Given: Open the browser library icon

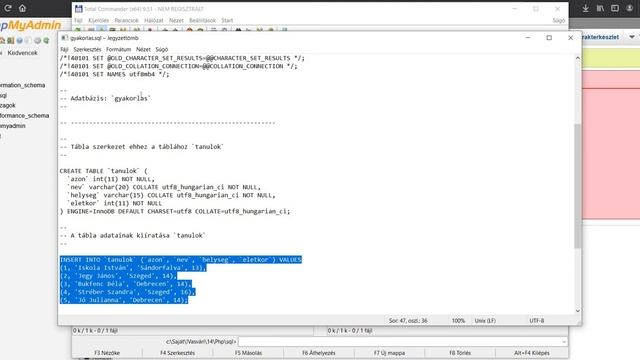Looking at the screenshot, I should tap(600, 8).
